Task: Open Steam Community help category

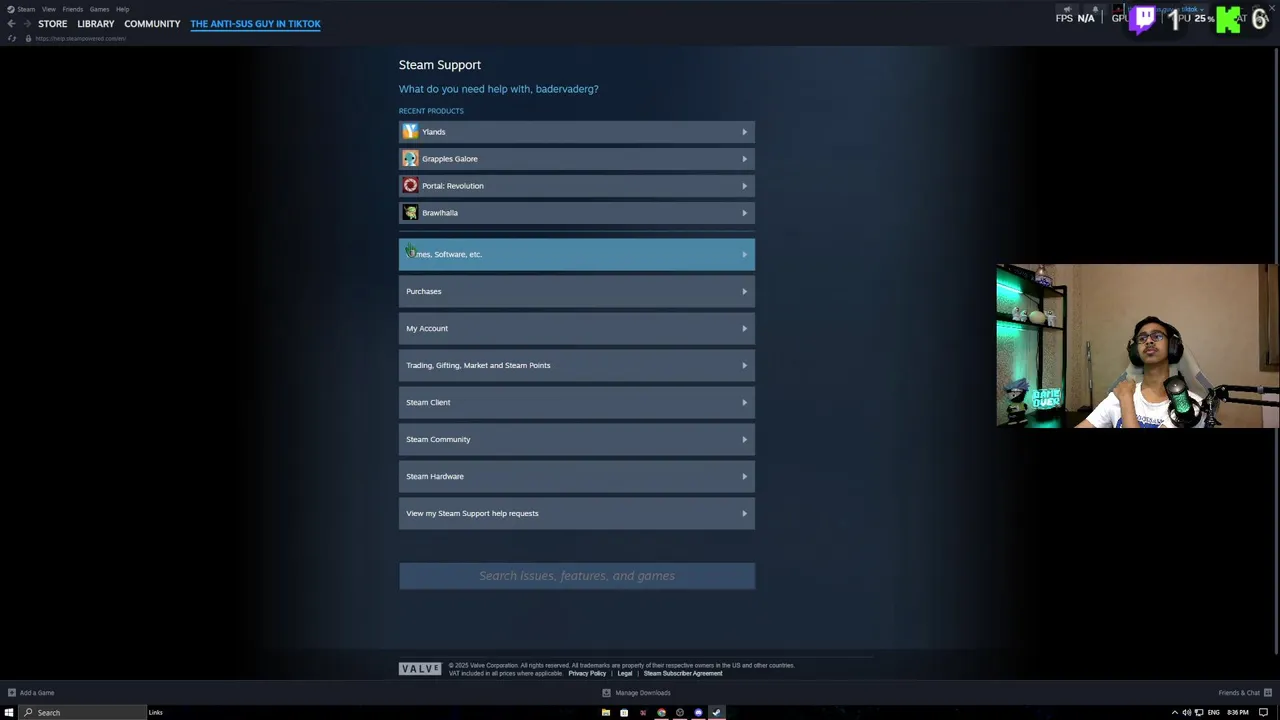Action: click(x=577, y=439)
